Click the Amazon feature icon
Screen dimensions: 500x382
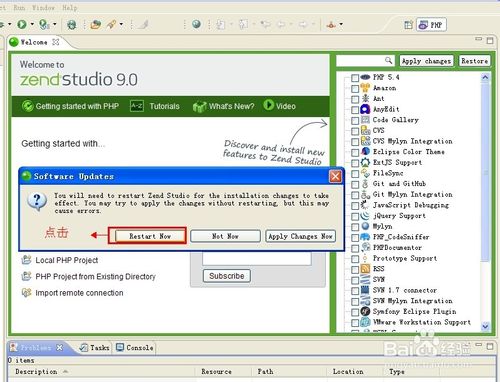click(365, 88)
